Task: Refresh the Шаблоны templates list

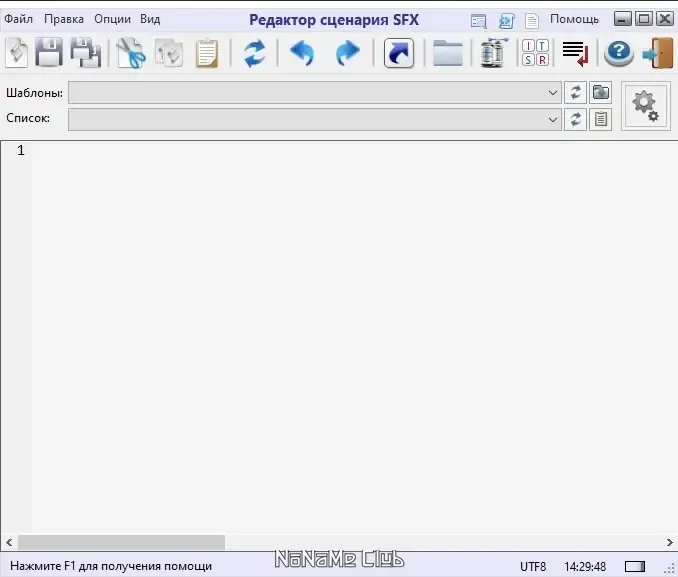Action: pyautogui.click(x=575, y=93)
